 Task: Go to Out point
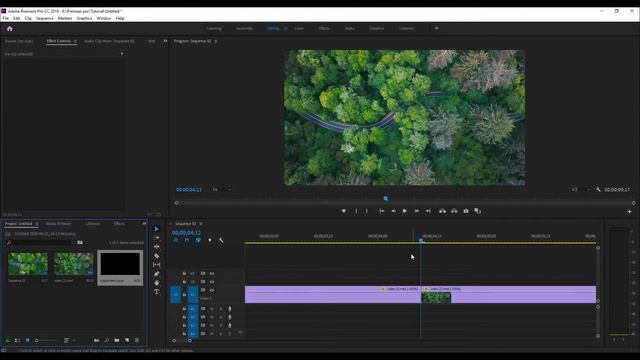[x=428, y=211]
